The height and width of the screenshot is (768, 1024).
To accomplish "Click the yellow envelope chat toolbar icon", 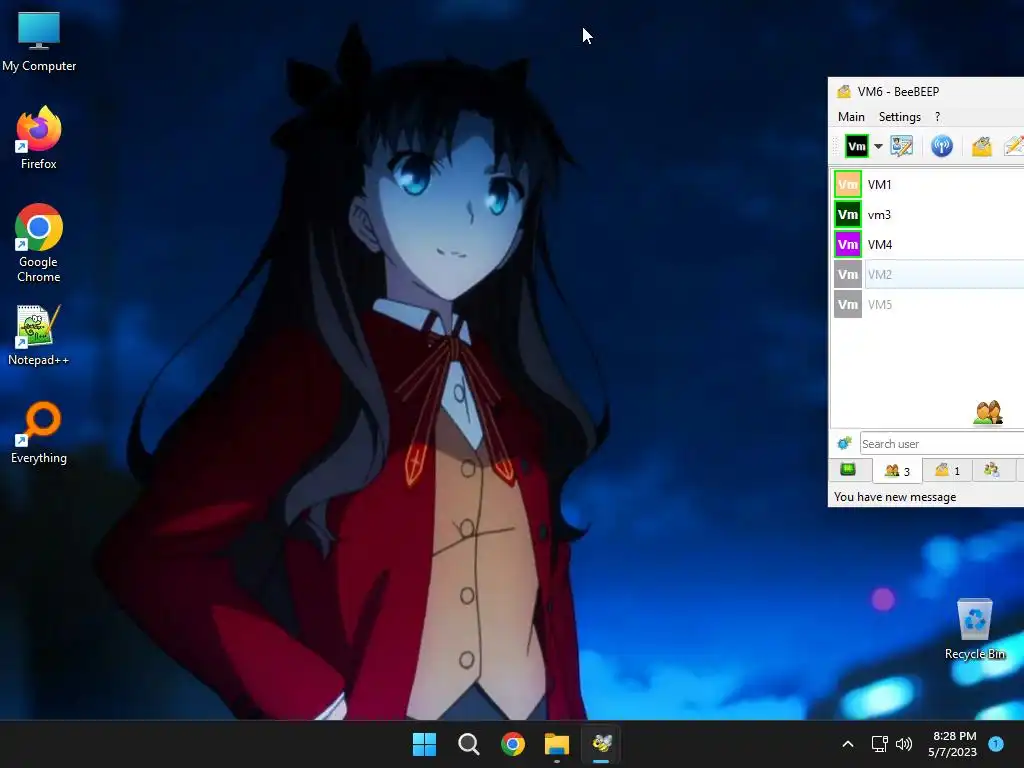I will click(x=981, y=146).
